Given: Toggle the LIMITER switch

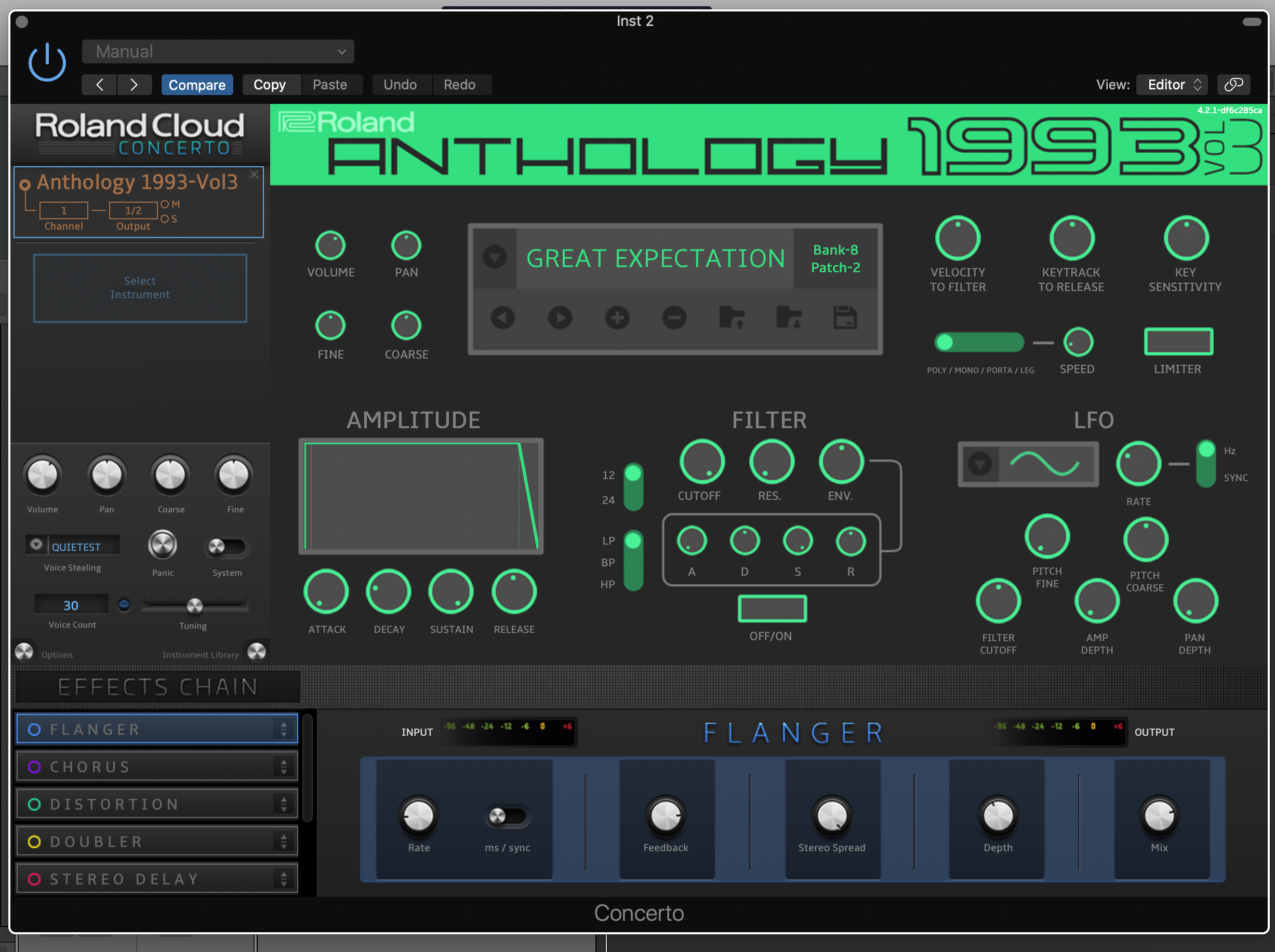Looking at the screenshot, I should click(x=1178, y=341).
